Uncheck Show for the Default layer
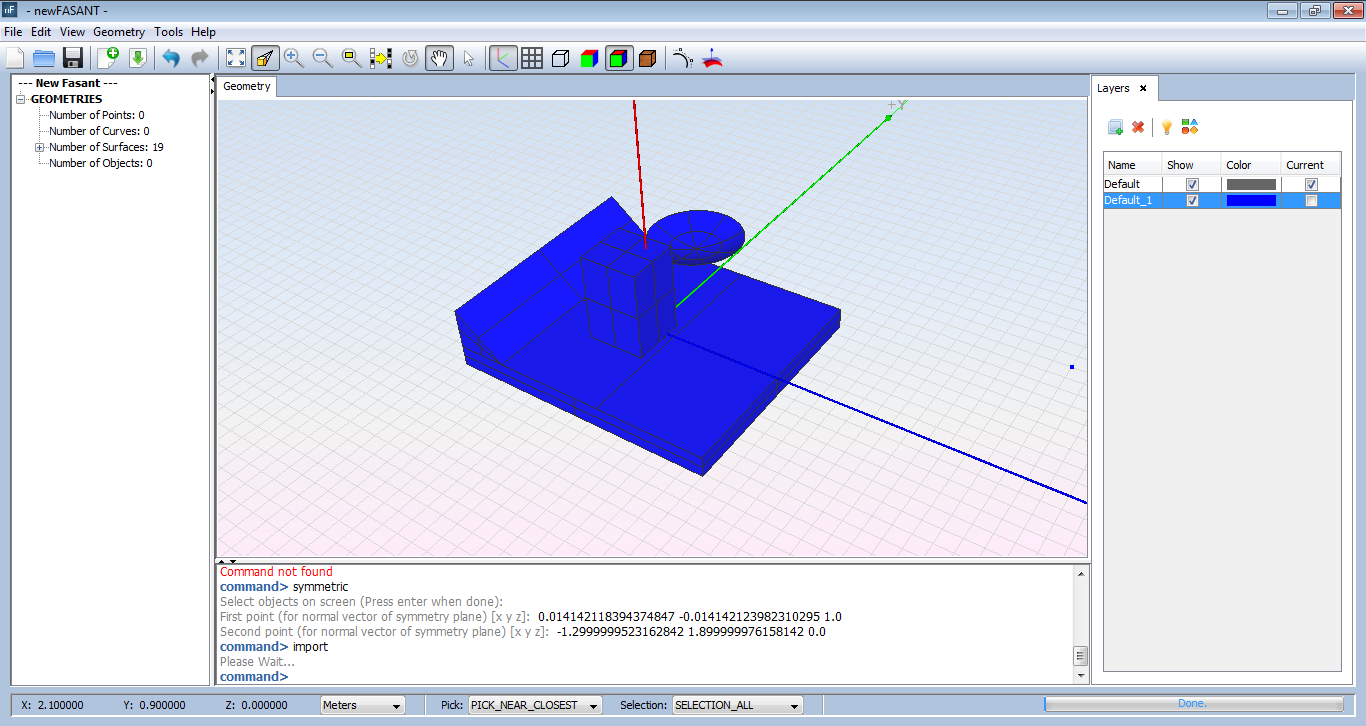 click(1192, 185)
